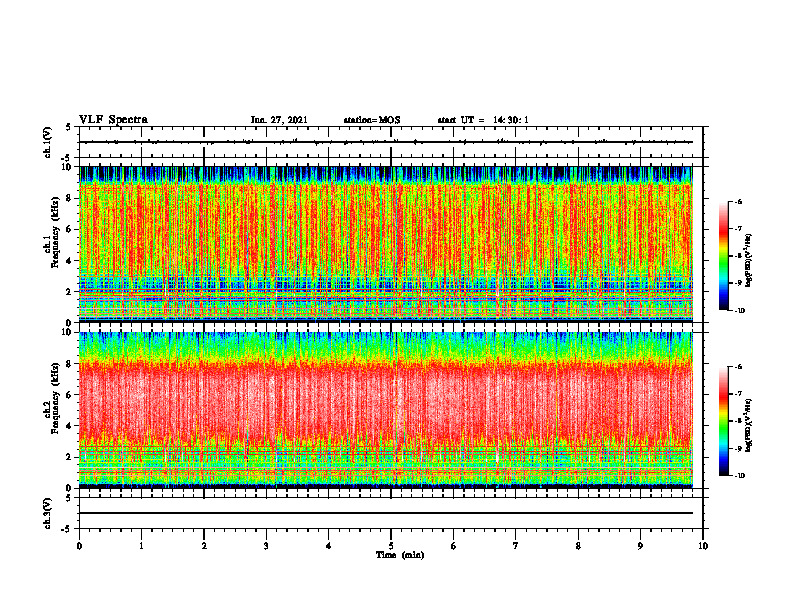Screen dimensions: 792x612
Task: Click the "ch.3(V)" waveform axis label
Action: [47, 513]
